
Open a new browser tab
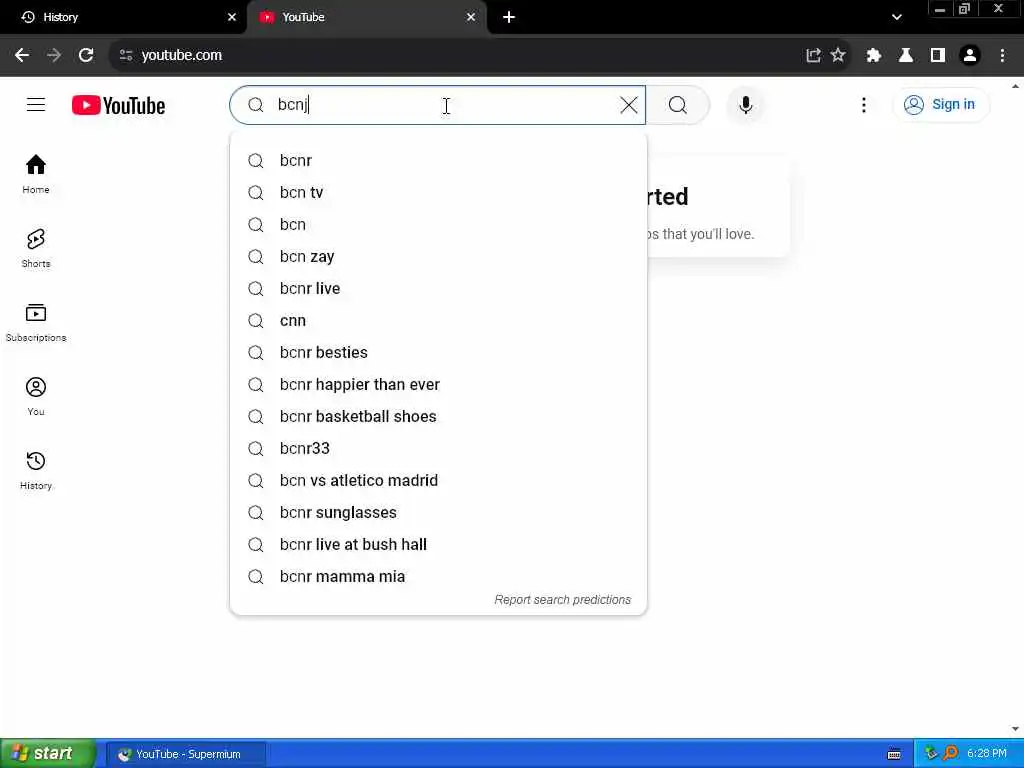point(509,18)
